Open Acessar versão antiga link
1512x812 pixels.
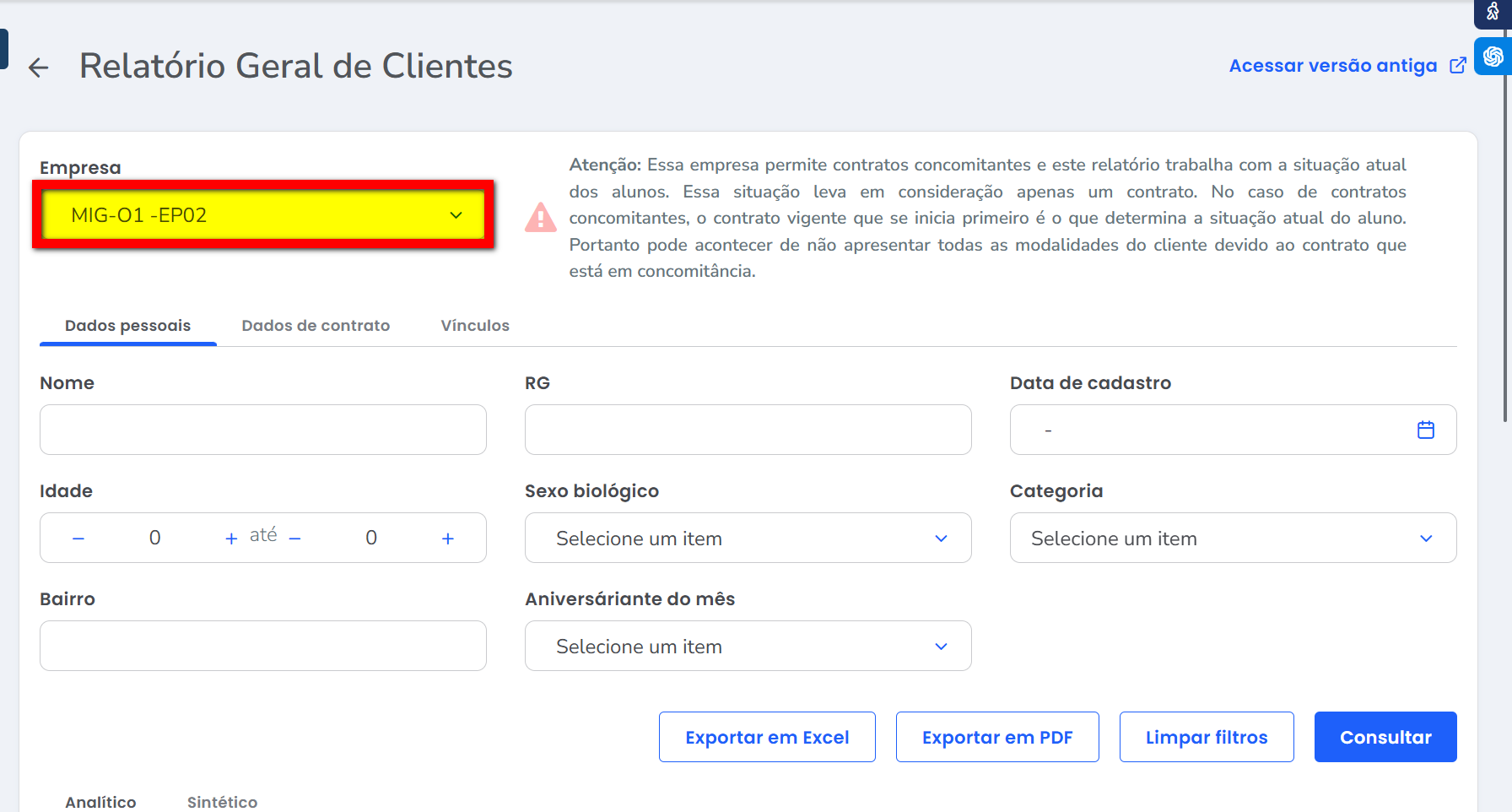point(1332,66)
